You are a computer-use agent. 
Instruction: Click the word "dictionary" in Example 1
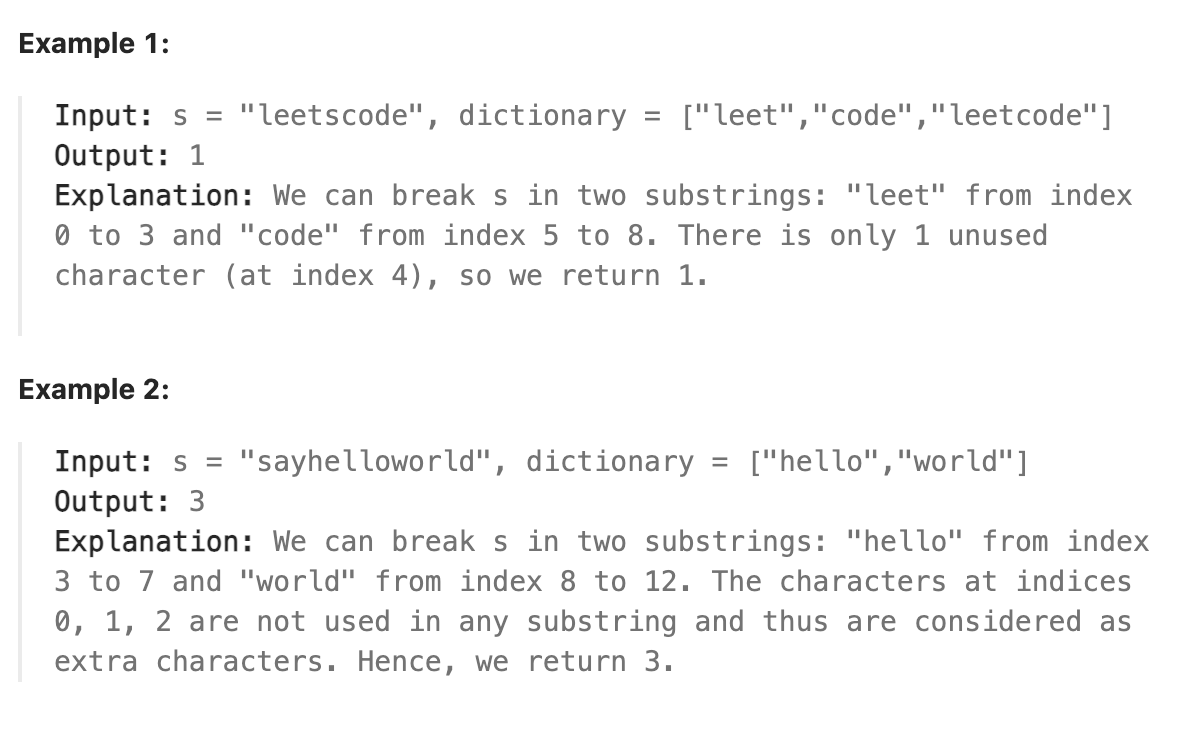pyautogui.click(x=543, y=116)
